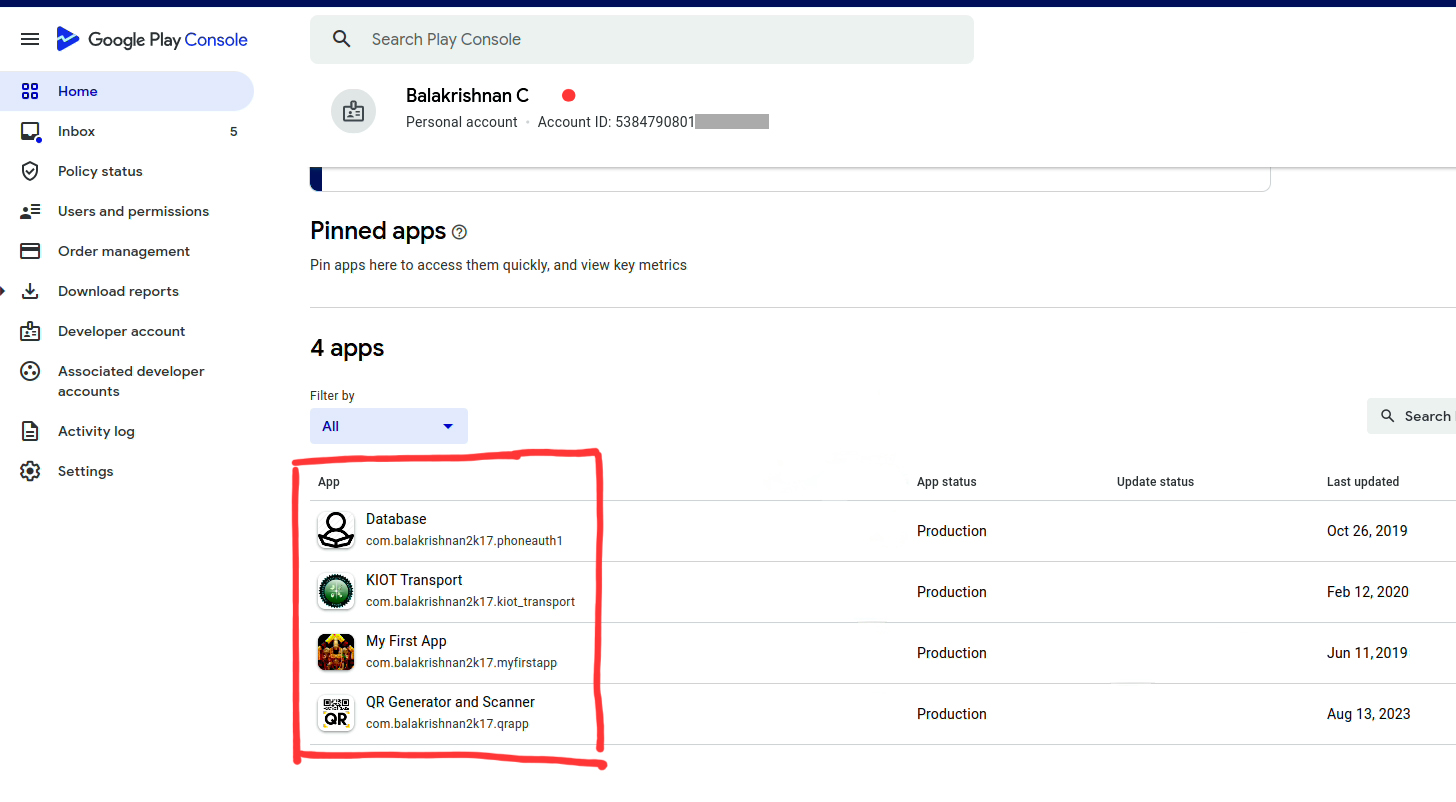This screenshot has height=802, width=1456.
Task: Open the Database app icon
Action: (x=336, y=530)
